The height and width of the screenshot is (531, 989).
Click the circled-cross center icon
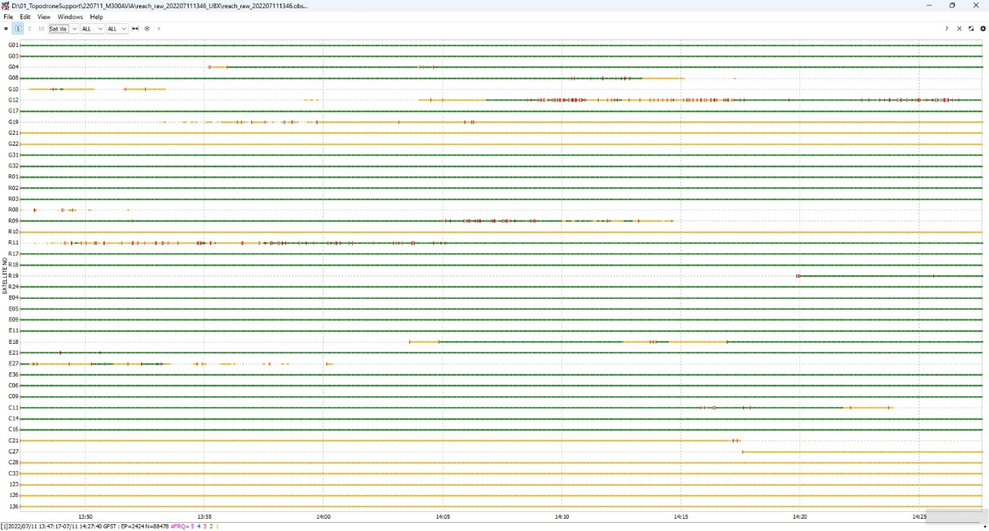point(147,28)
